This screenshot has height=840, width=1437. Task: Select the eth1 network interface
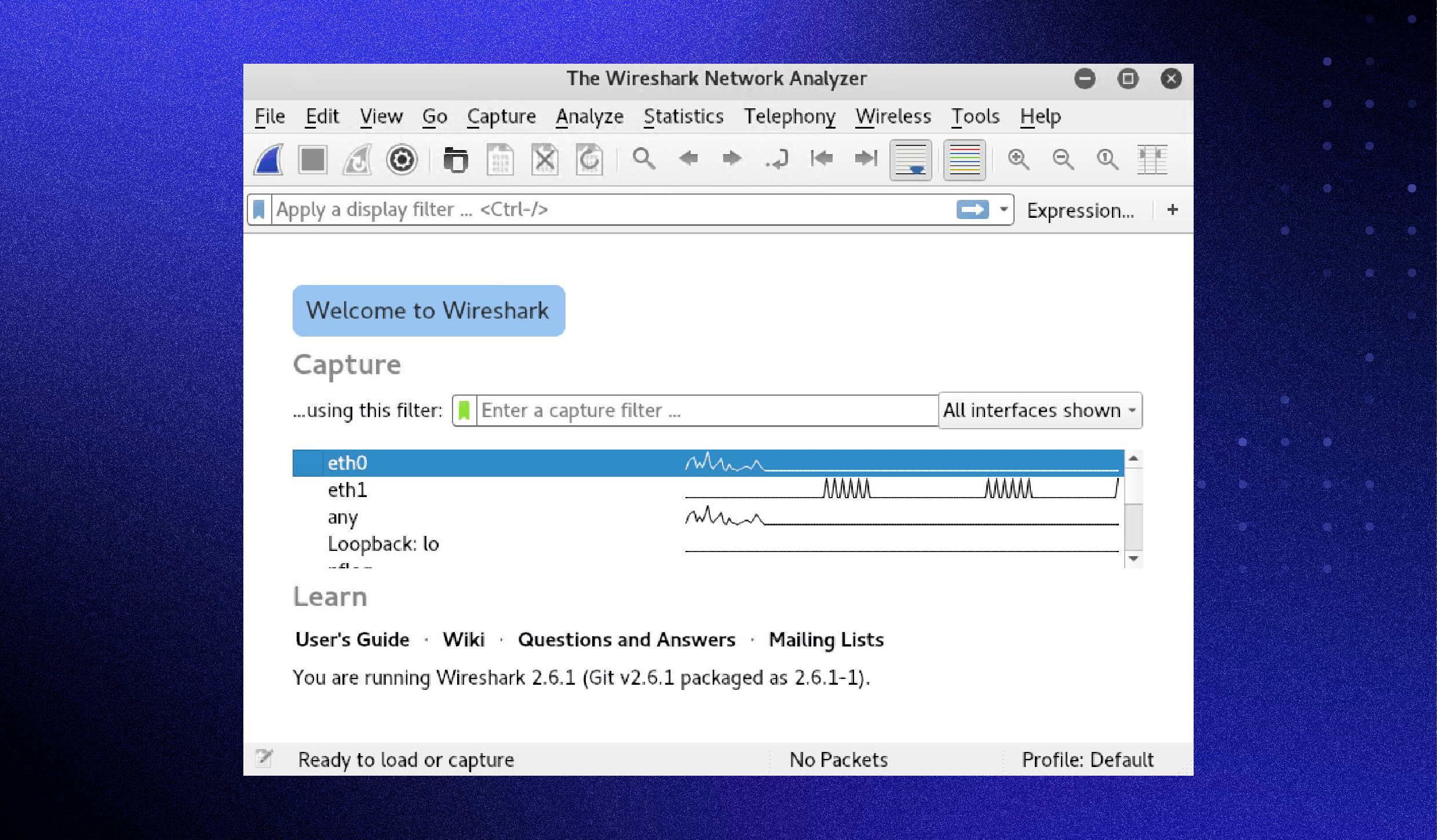pos(348,490)
